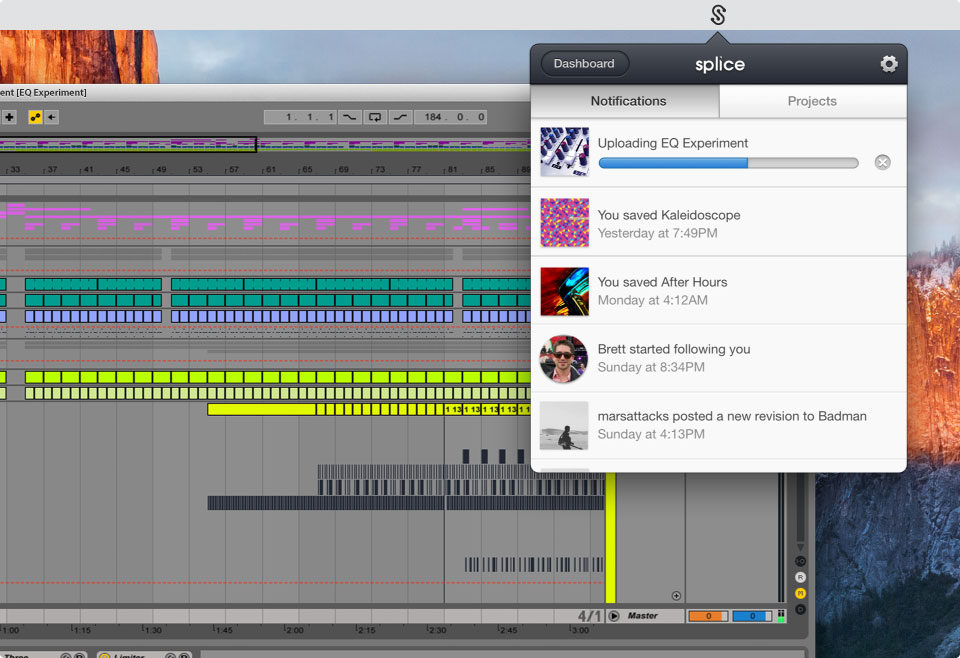
Task: Click the 4/1 quantization display
Action: pyautogui.click(x=590, y=616)
